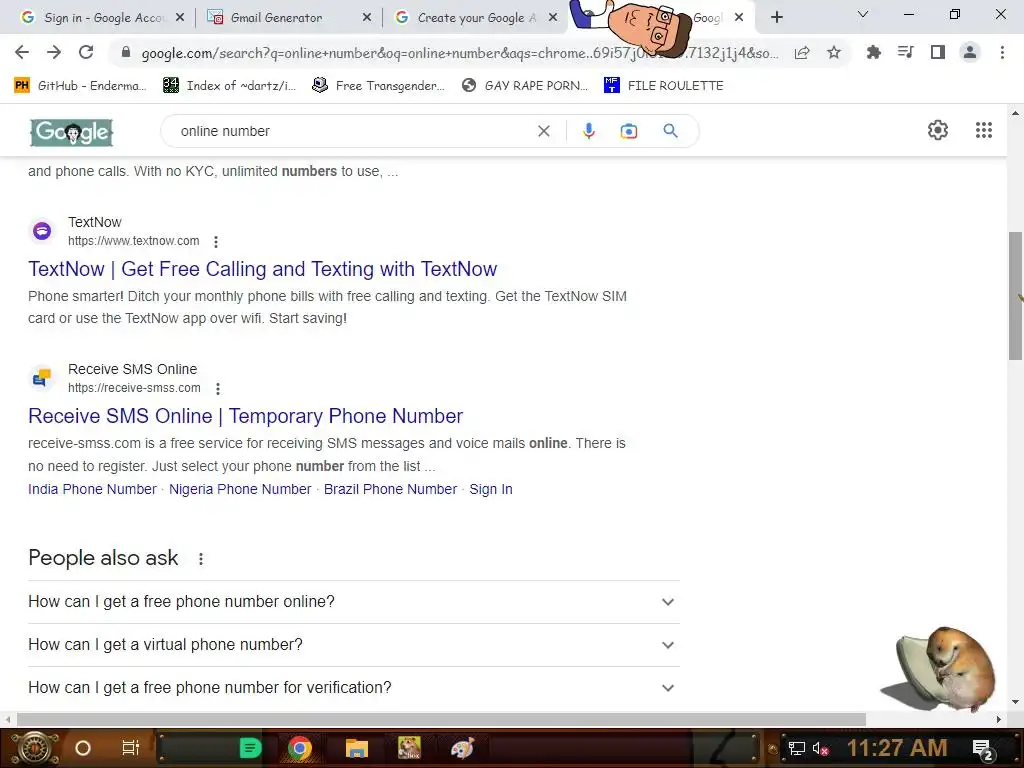Click the Google doodle logo
1024x768 pixels.
pos(72,133)
